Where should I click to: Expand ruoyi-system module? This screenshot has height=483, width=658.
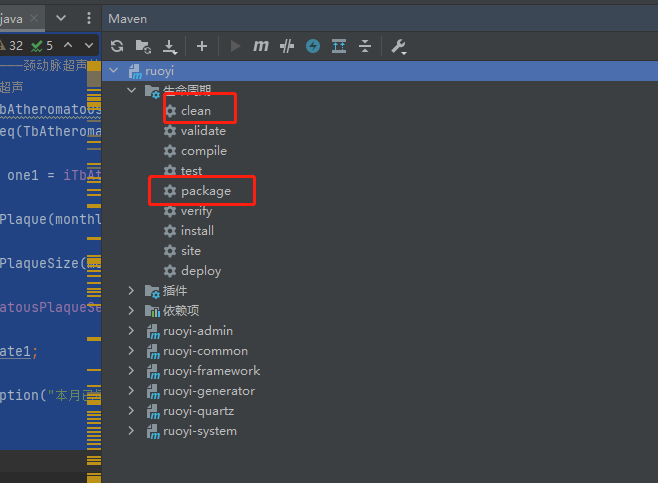coord(131,431)
